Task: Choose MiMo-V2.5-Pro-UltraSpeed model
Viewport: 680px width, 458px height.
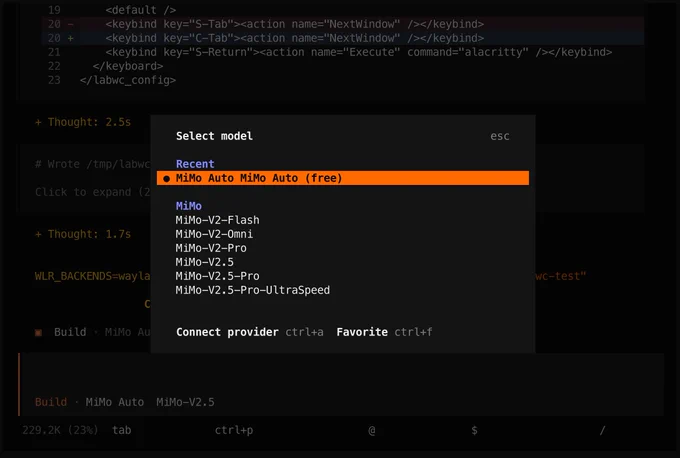Action: pos(253,290)
